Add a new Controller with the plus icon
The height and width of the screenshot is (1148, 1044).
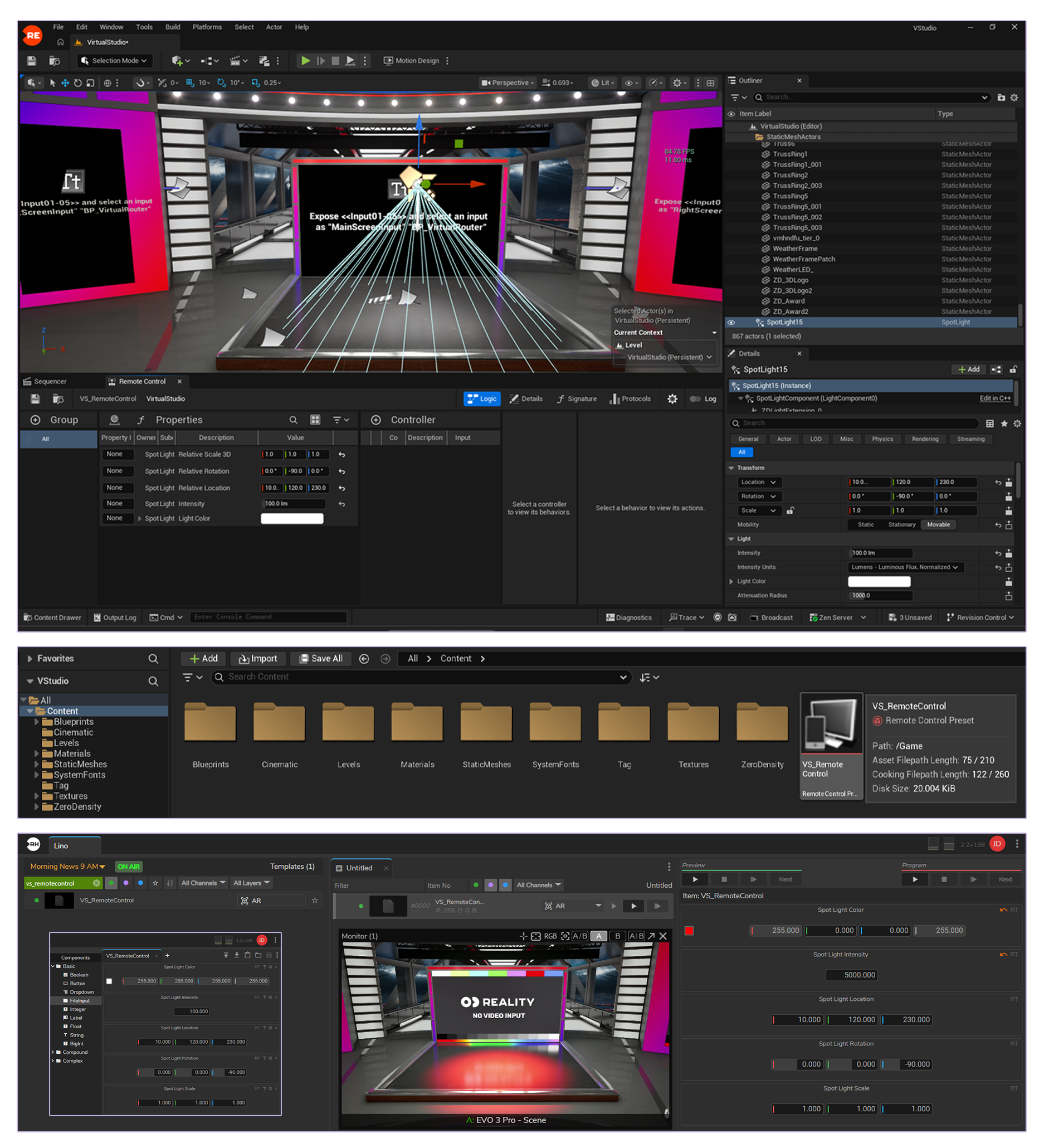pos(375,420)
